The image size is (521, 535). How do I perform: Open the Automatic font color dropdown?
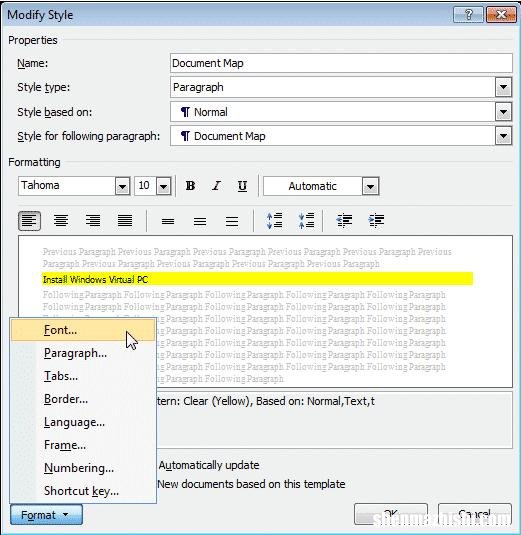pyautogui.click(x=371, y=186)
